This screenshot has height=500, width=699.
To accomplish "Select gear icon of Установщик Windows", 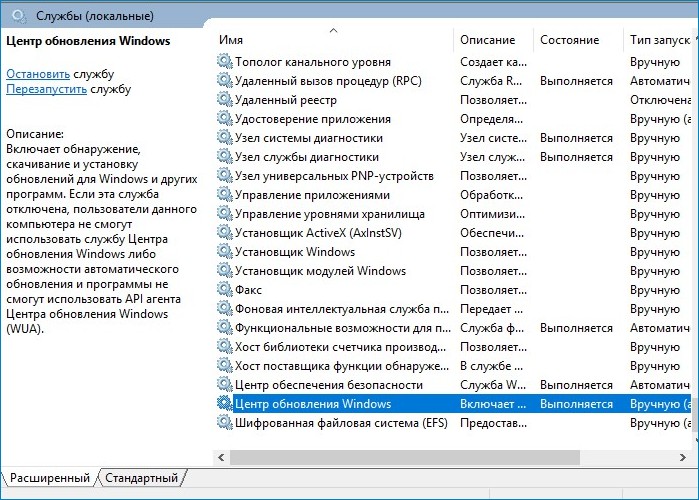I will tap(224, 252).
